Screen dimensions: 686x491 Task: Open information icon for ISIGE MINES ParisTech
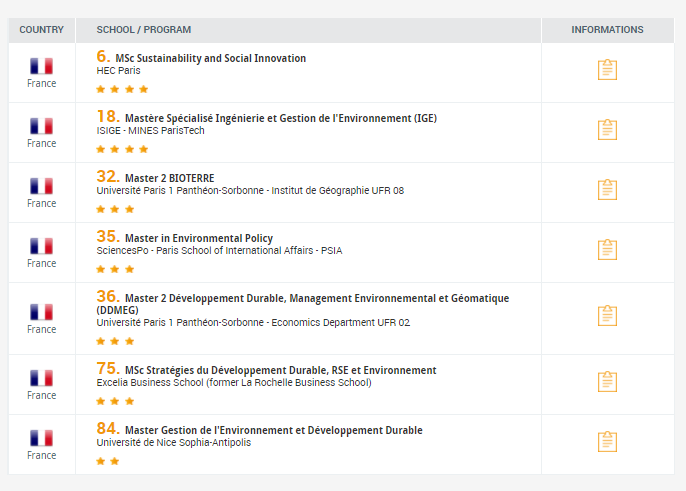(607, 130)
